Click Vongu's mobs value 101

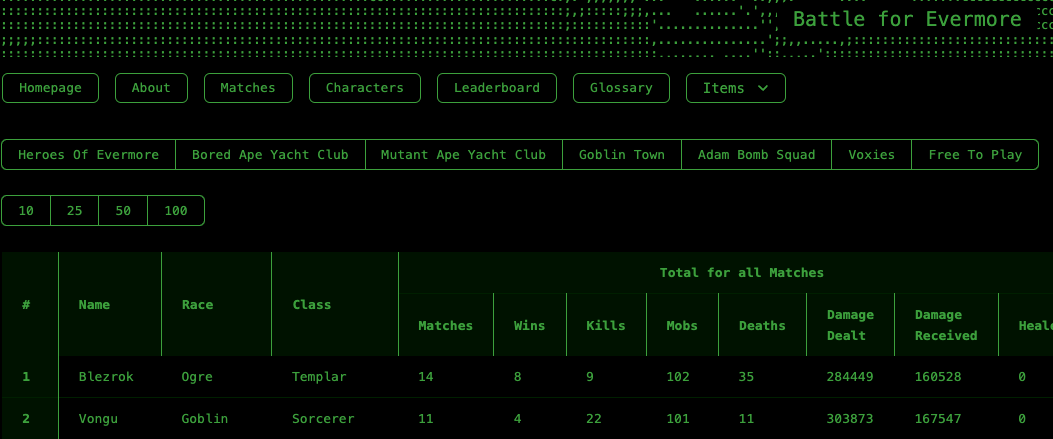point(678,419)
